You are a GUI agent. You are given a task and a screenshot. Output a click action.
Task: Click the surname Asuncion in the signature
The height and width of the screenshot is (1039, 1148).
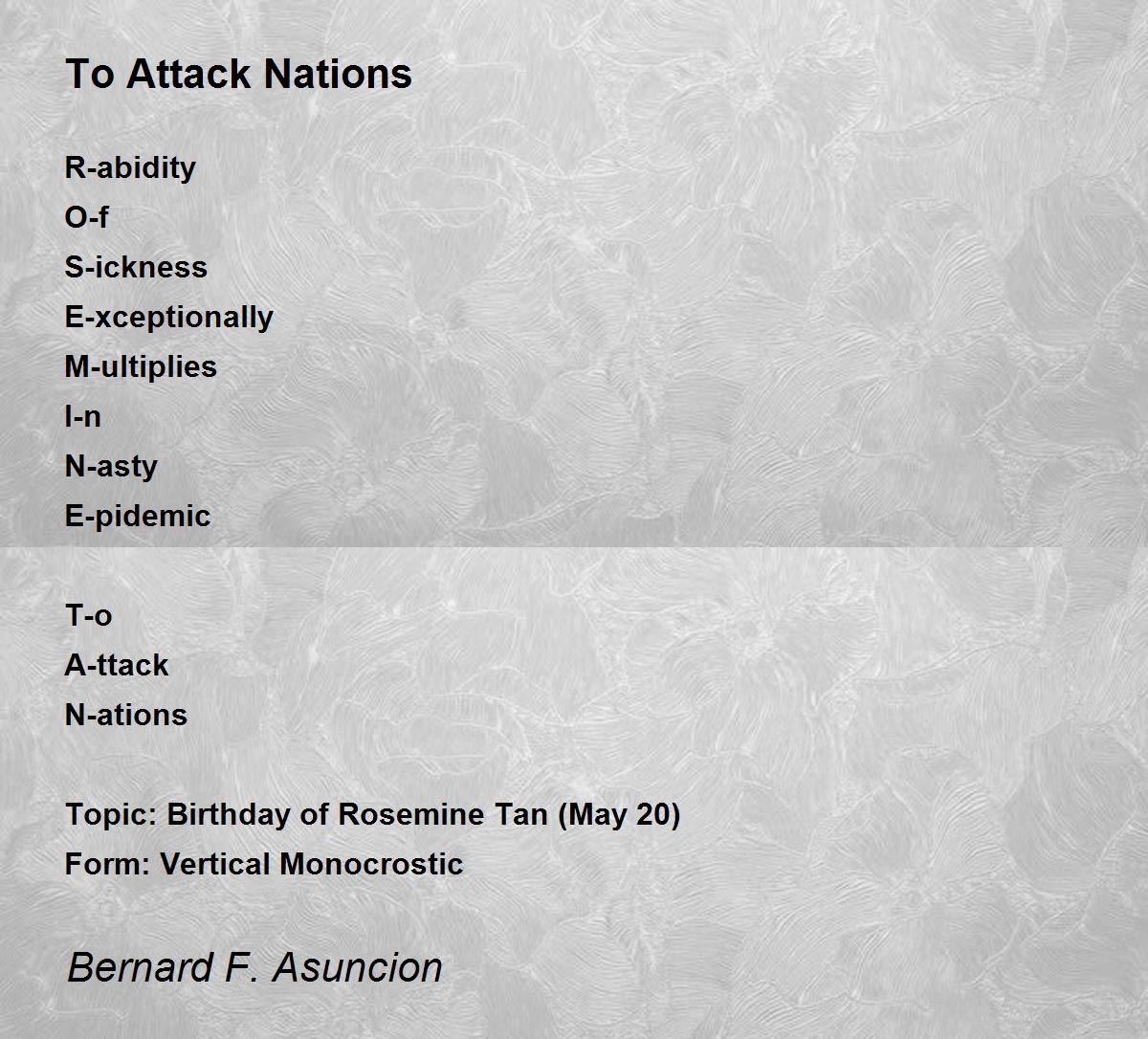[x=358, y=967]
